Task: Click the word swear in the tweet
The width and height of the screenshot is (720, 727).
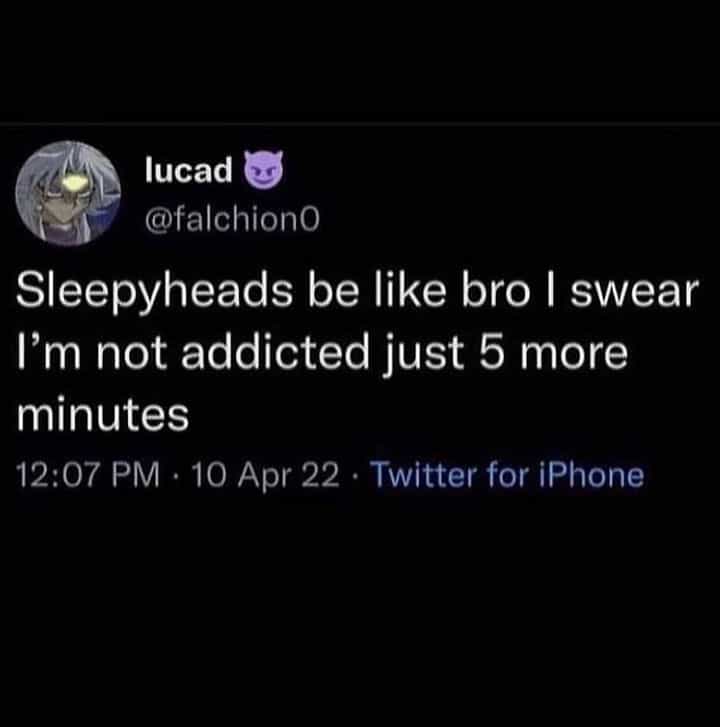Action: (634, 293)
